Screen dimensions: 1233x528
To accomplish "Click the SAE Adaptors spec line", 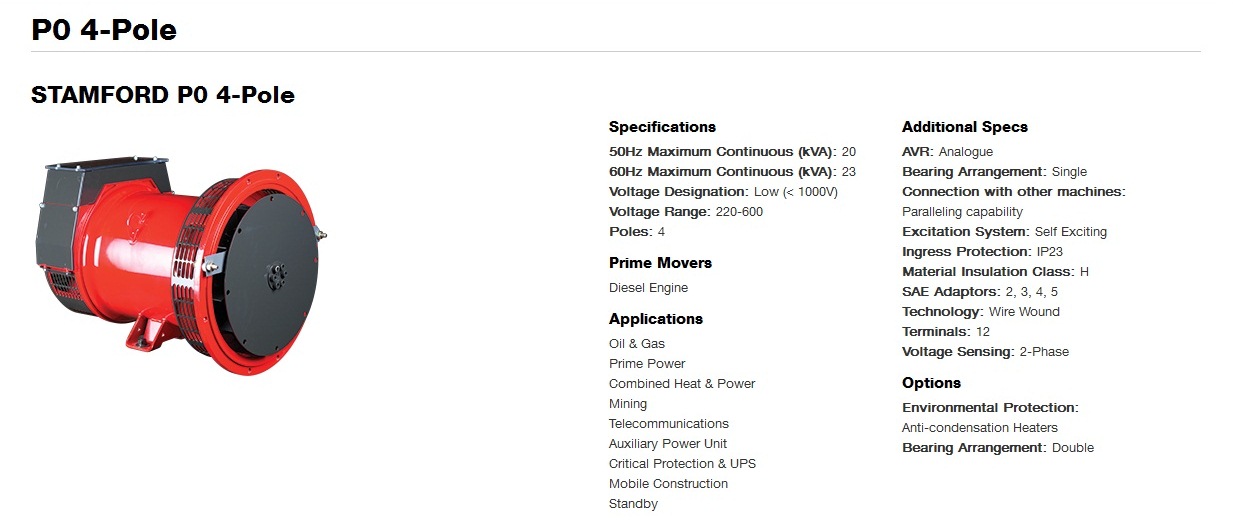I will pyautogui.click(x=980, y=292).
